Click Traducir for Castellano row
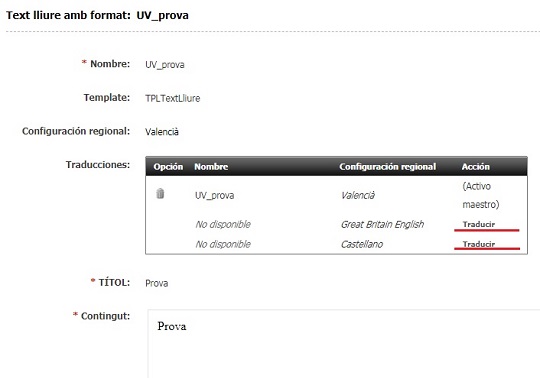Viewport: 540px width, 378px height. pos(479,244)
